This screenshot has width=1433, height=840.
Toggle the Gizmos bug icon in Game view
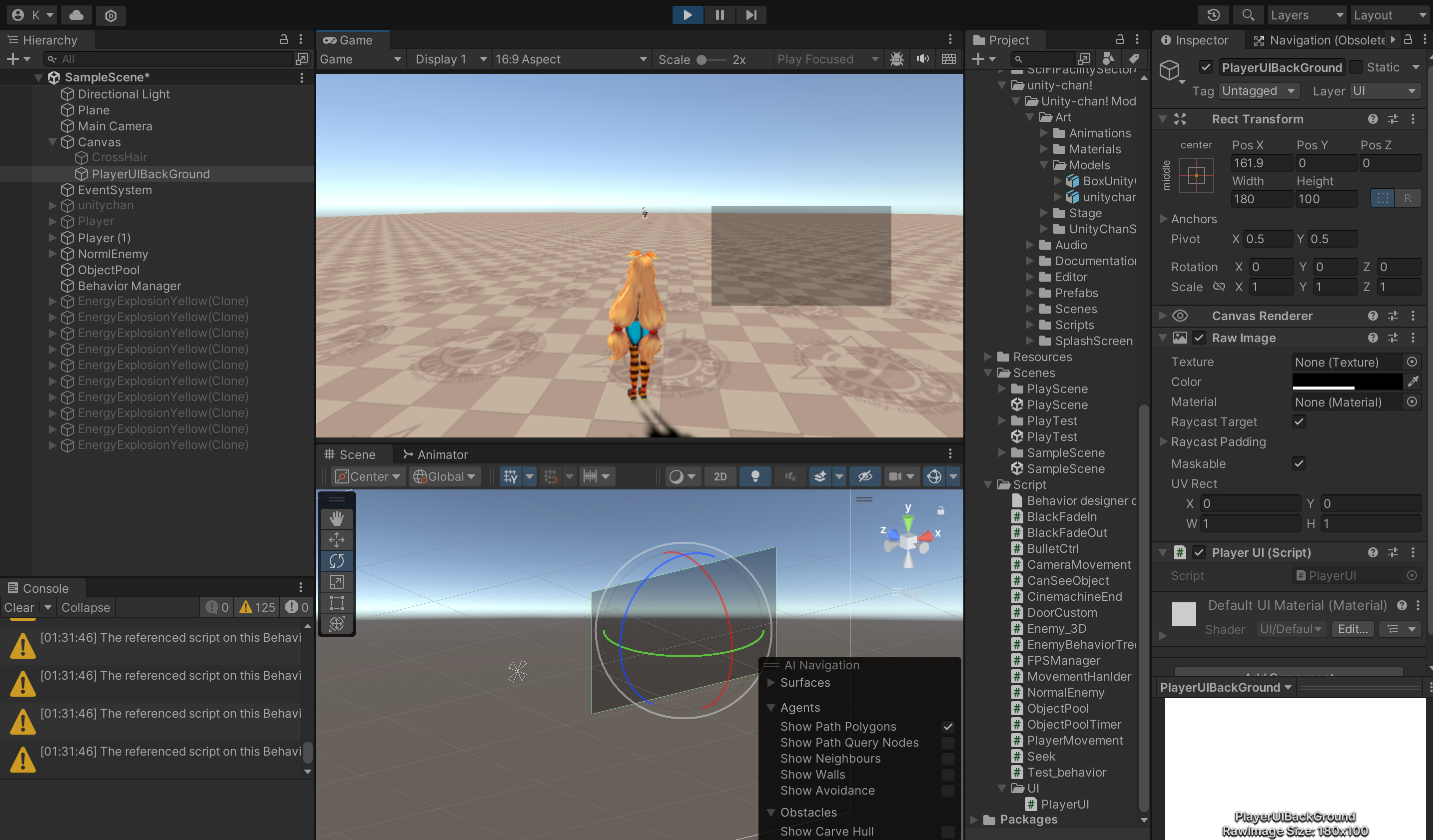pyautogui.click(x=897, y=59)
